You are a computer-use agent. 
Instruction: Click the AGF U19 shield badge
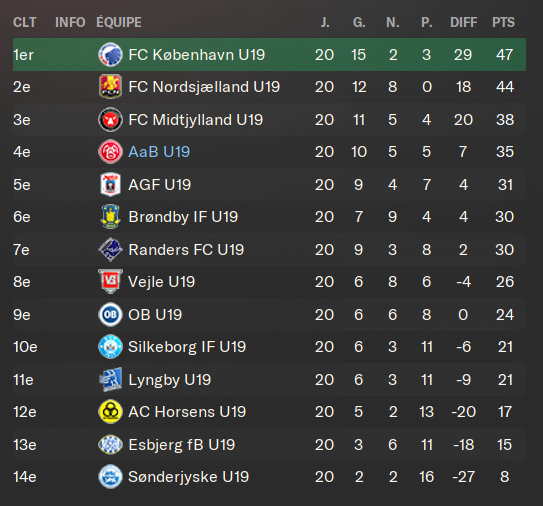[x=110, y=185]
